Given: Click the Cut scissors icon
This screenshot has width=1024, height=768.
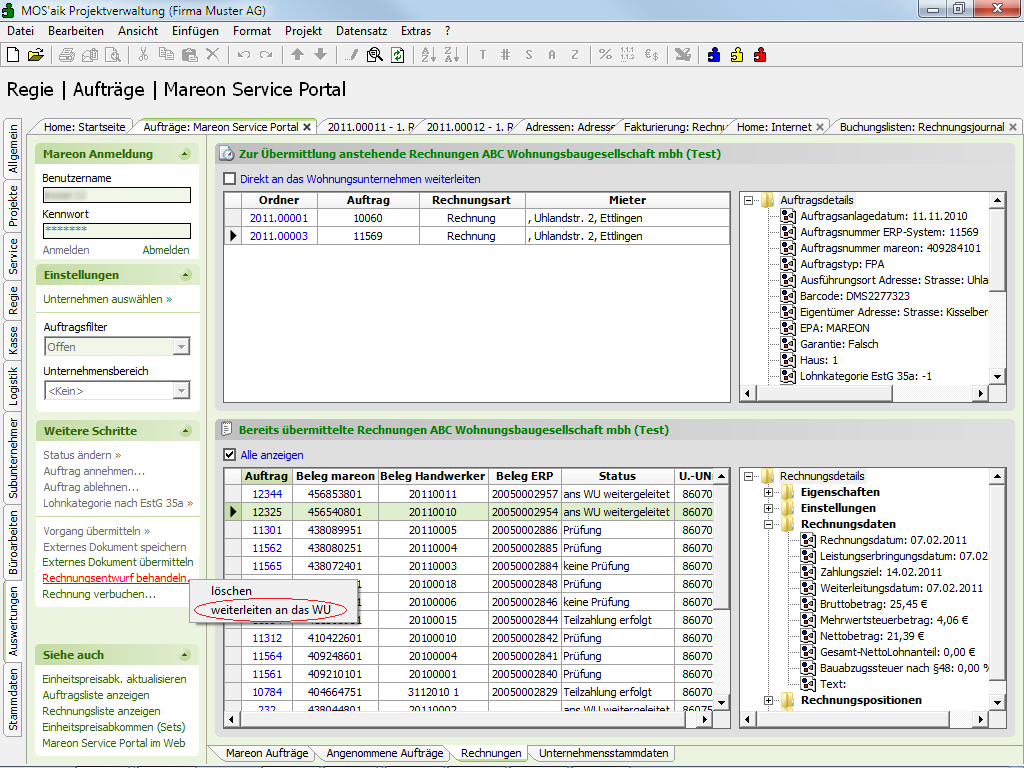Looking at the screenshot, I should (x=143, y=56).
